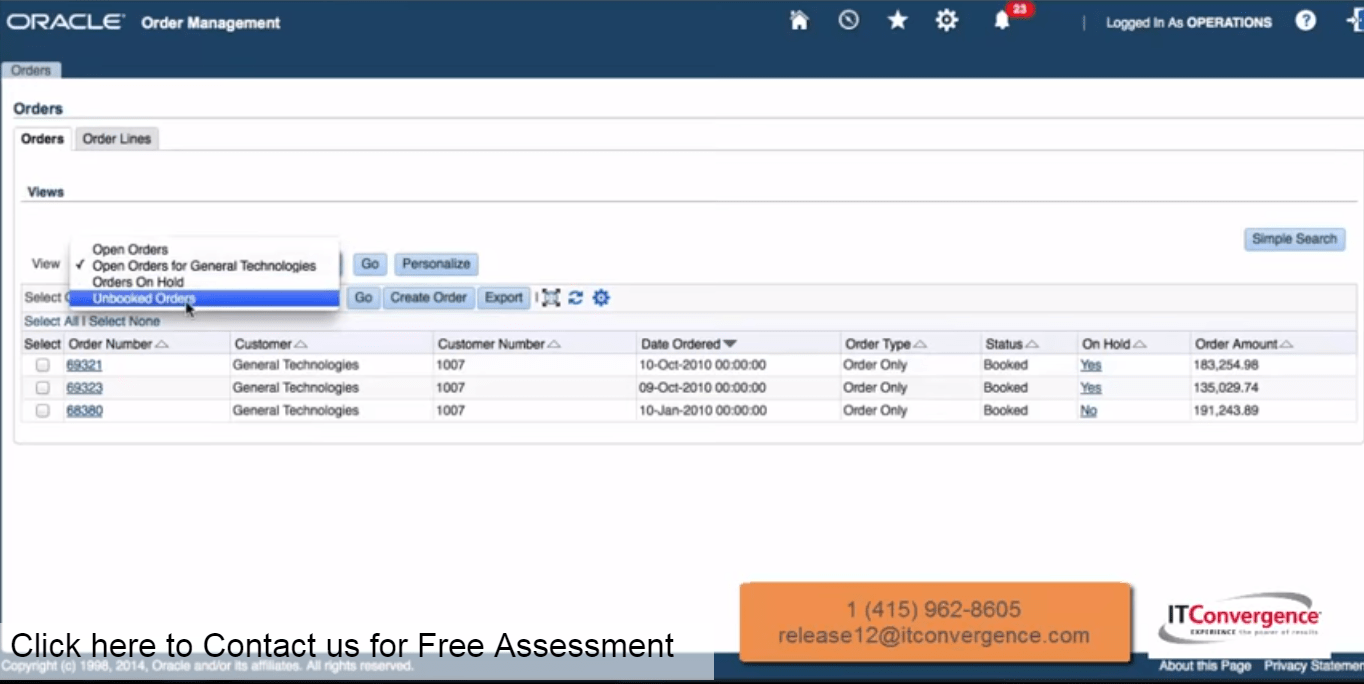Choose Open Orders in View list

point(130,250)
